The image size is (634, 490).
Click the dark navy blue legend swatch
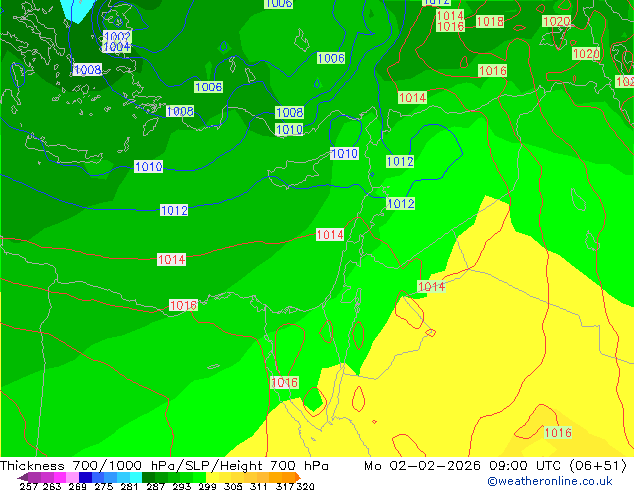85,477
